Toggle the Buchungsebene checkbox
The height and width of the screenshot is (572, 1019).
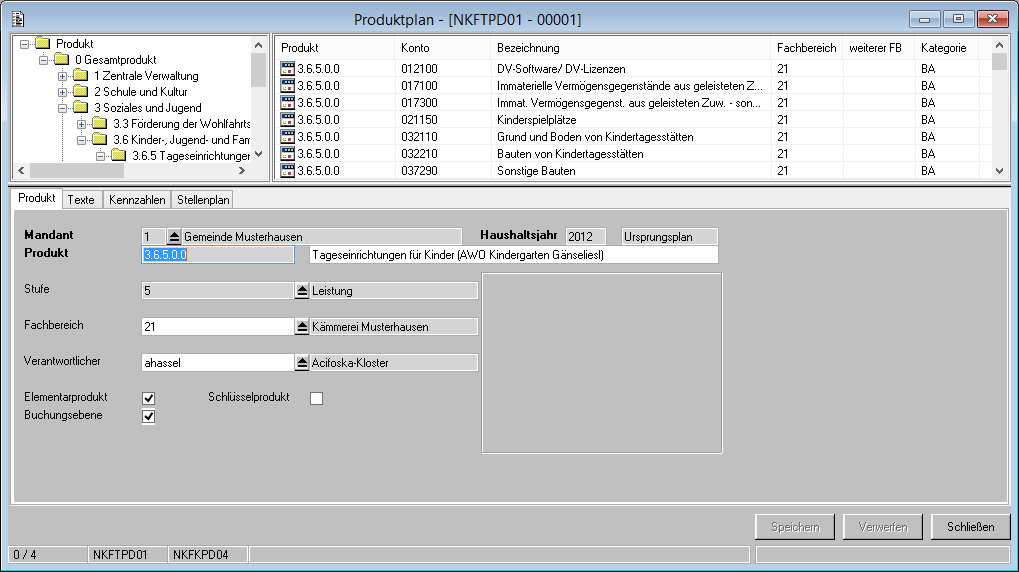pos(149,416)
